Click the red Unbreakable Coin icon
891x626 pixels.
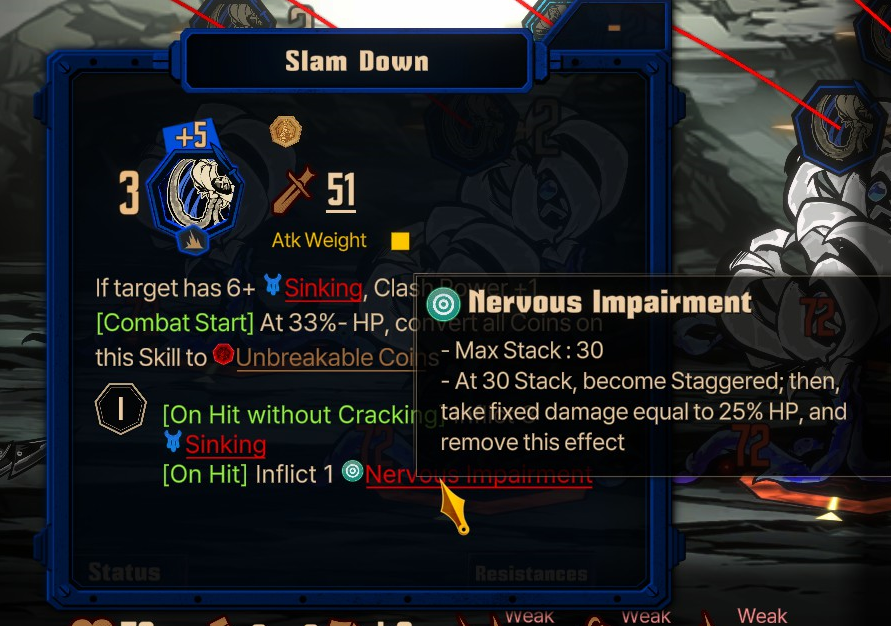(223, 354)
